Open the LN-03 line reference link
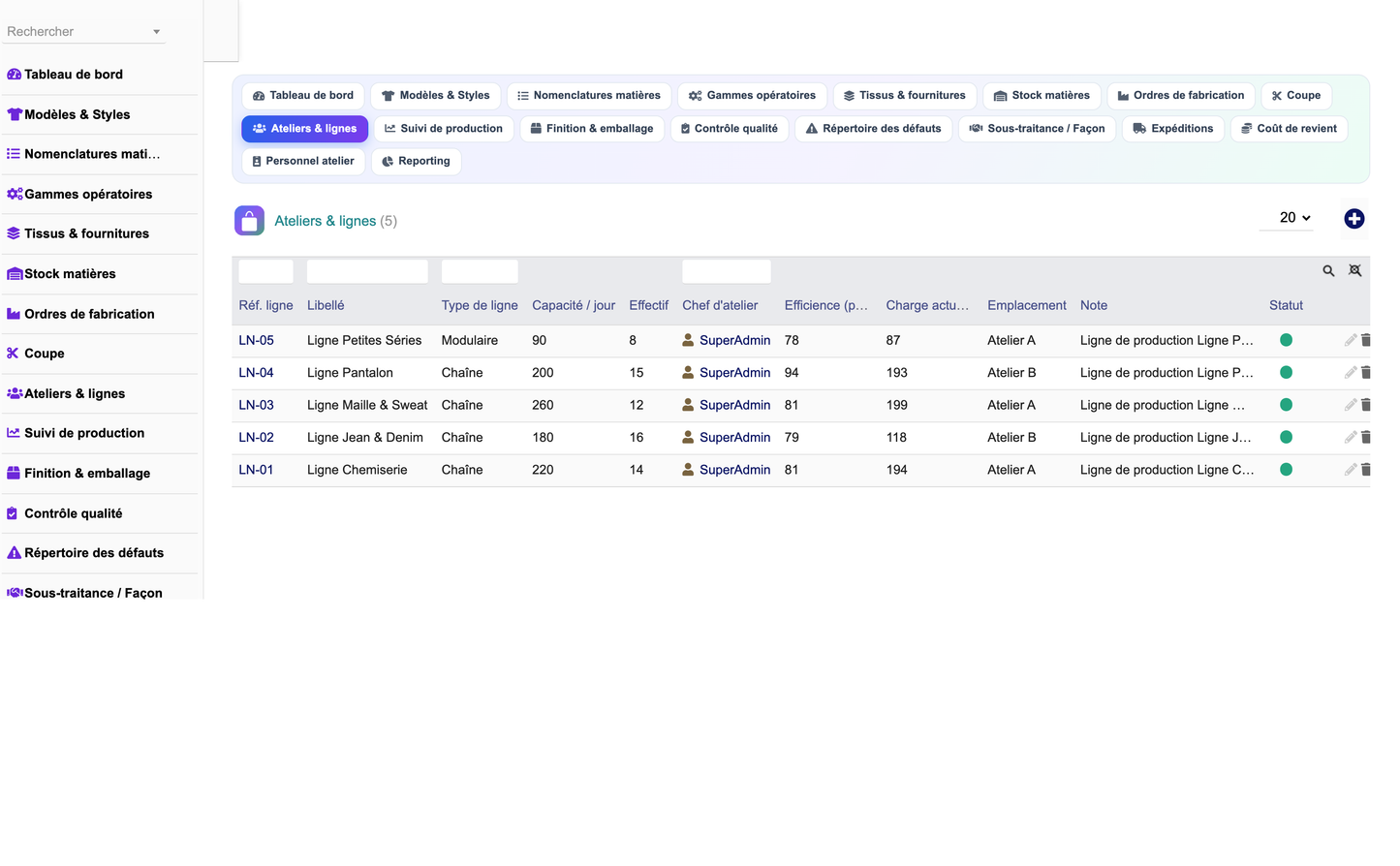Screen dimensions: 1400x866 (256, 405)
